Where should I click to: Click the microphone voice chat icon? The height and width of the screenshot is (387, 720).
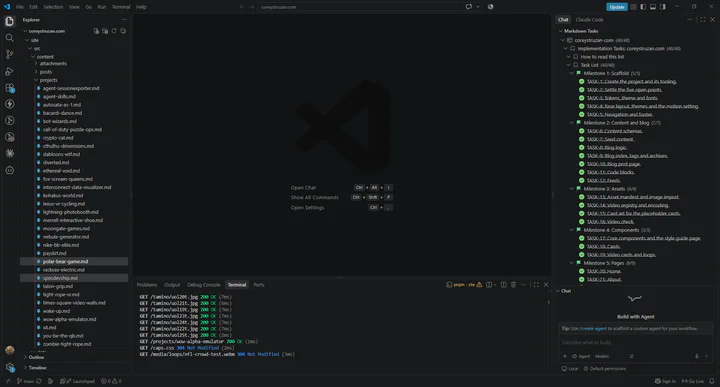tap(697, 356)
